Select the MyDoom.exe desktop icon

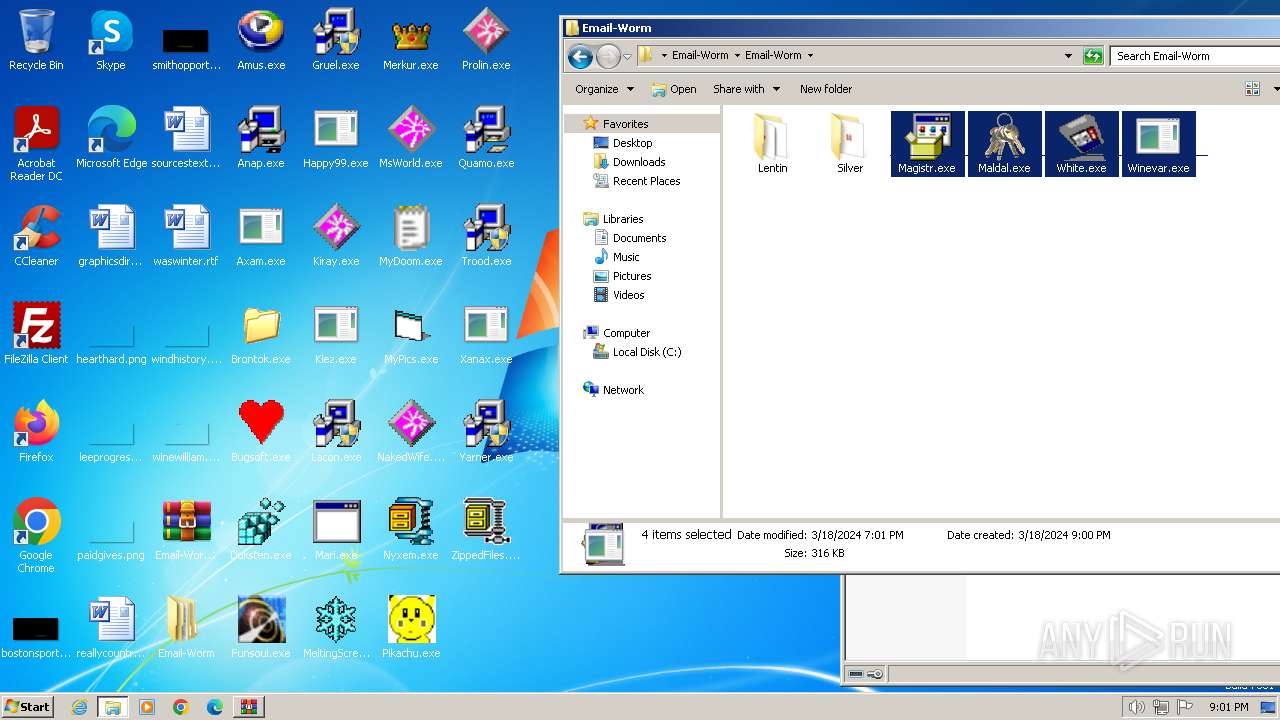pyautogui.click(x=411, y=236)
